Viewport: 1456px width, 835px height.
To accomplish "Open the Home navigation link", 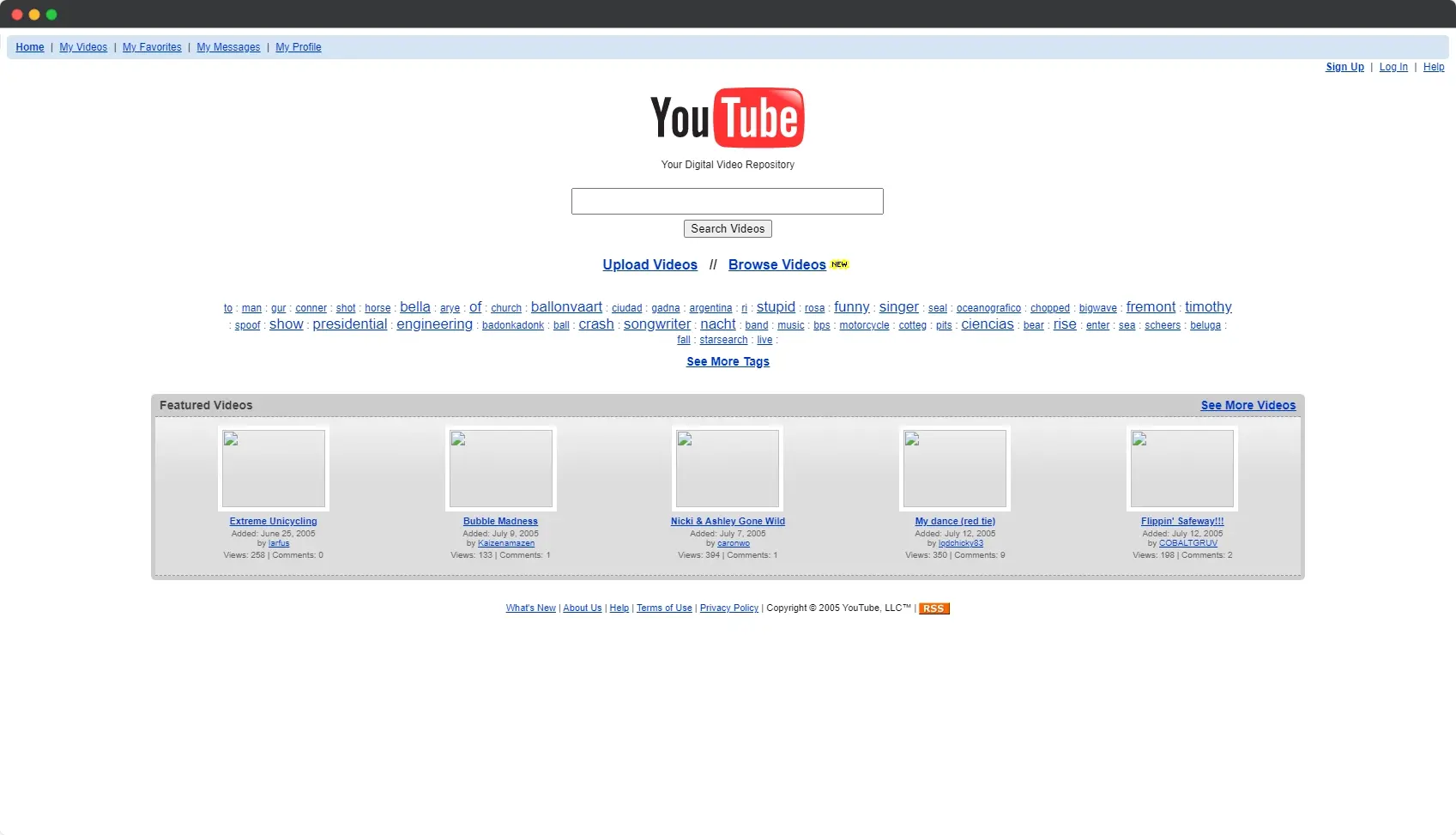I will pos(30,47).
